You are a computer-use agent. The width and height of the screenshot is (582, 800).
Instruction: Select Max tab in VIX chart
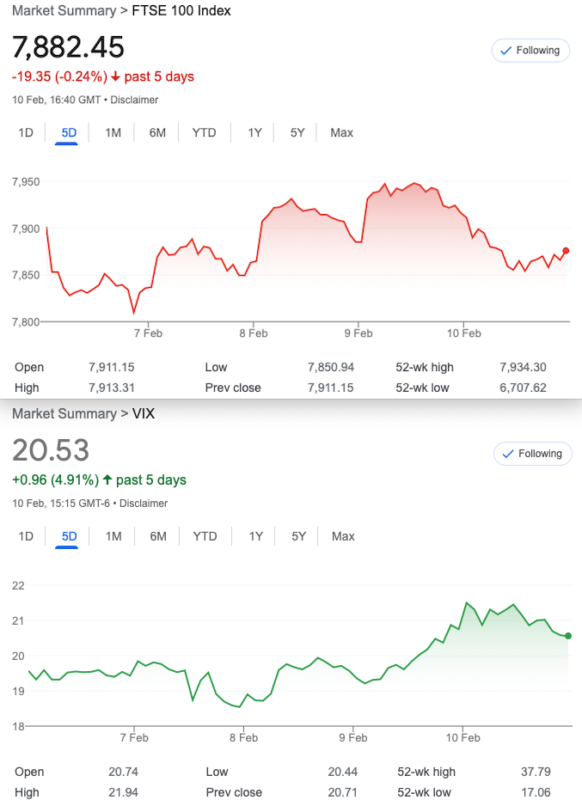[343, 537]
